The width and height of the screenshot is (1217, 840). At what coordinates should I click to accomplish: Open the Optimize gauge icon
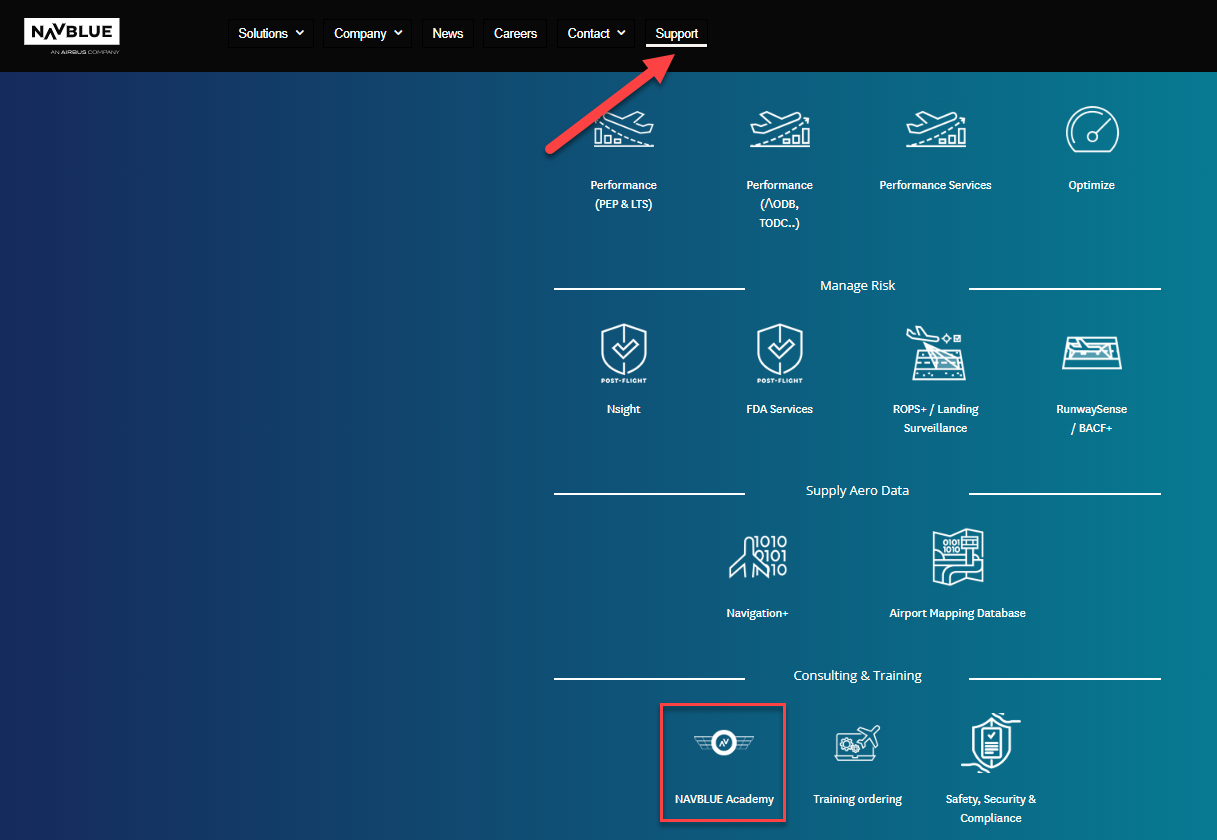point(1091,130)
